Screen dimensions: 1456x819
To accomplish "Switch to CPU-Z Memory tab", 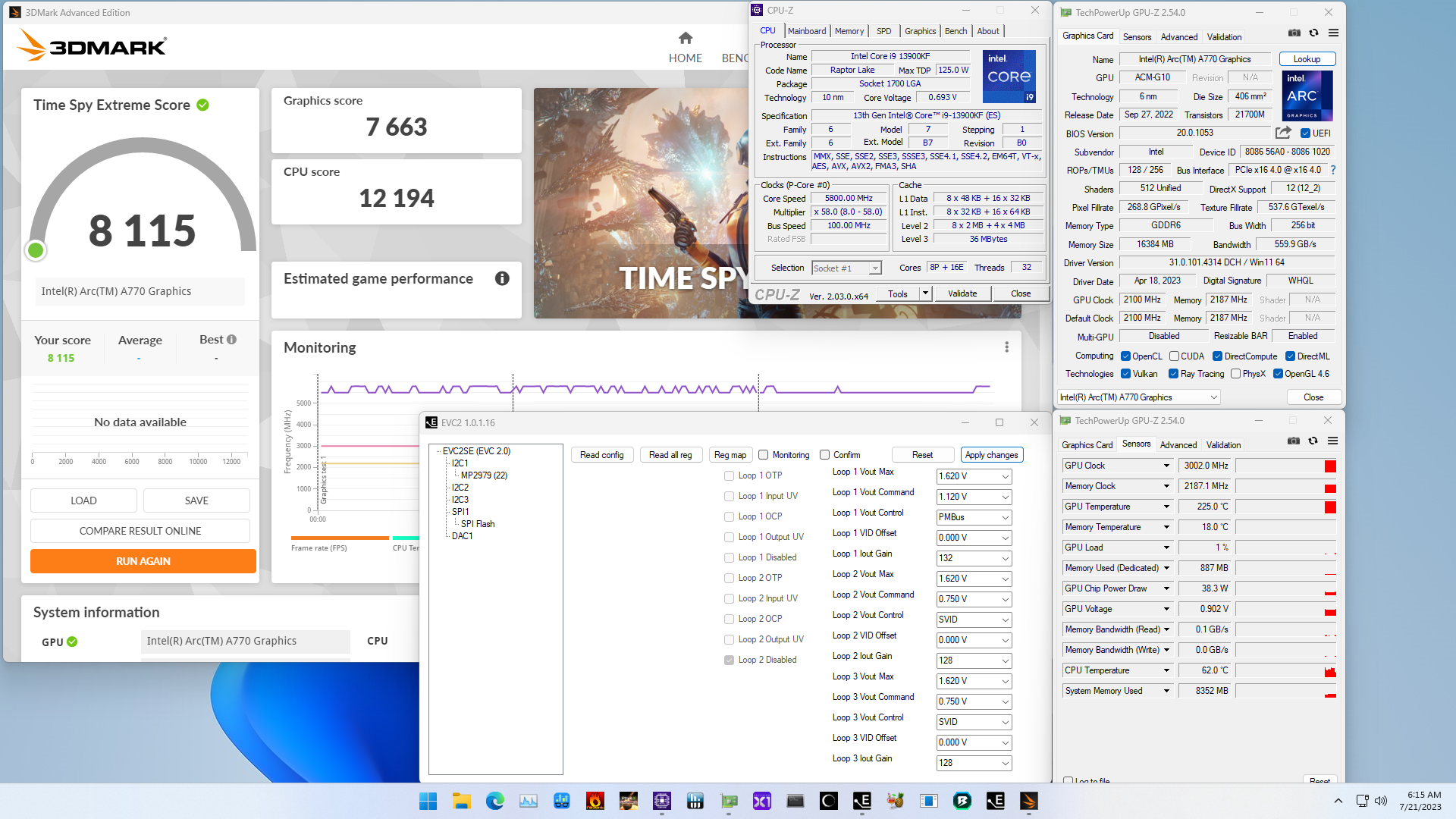I will [849, 31].
